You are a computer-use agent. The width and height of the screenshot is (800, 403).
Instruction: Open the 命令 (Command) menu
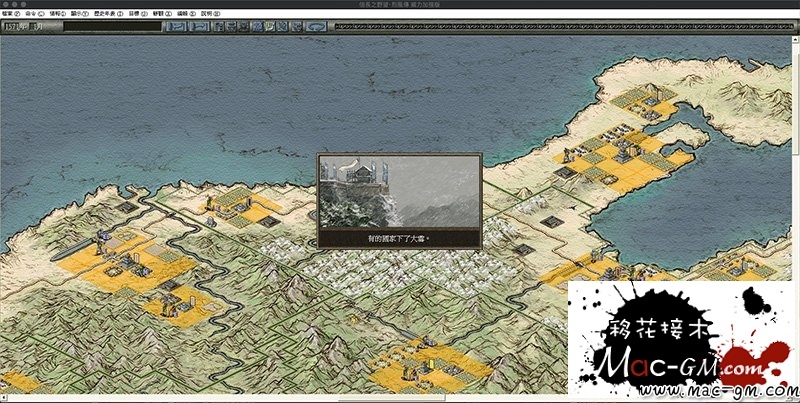[x=34, y=13]
